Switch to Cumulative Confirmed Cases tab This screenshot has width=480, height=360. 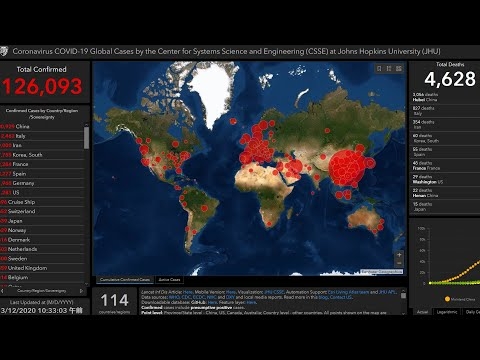coord(125,280)
